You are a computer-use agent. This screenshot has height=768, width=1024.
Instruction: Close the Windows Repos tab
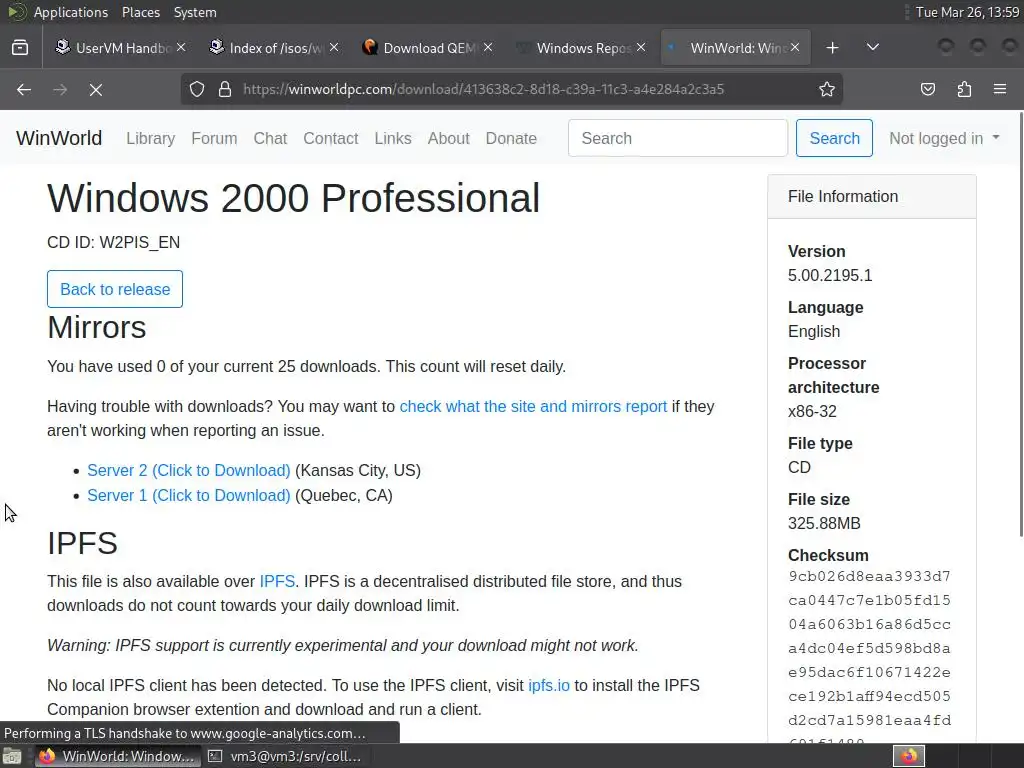[x=641, y=48]
